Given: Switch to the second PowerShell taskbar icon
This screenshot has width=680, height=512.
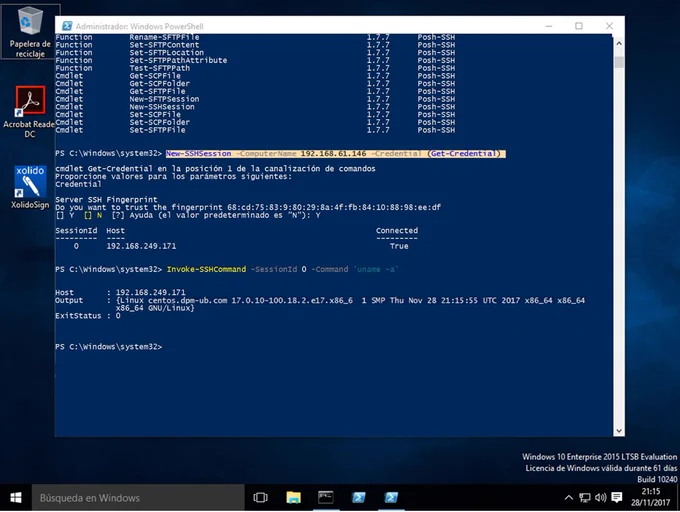Looking at the screenshot, I should (x=391, y=498).
